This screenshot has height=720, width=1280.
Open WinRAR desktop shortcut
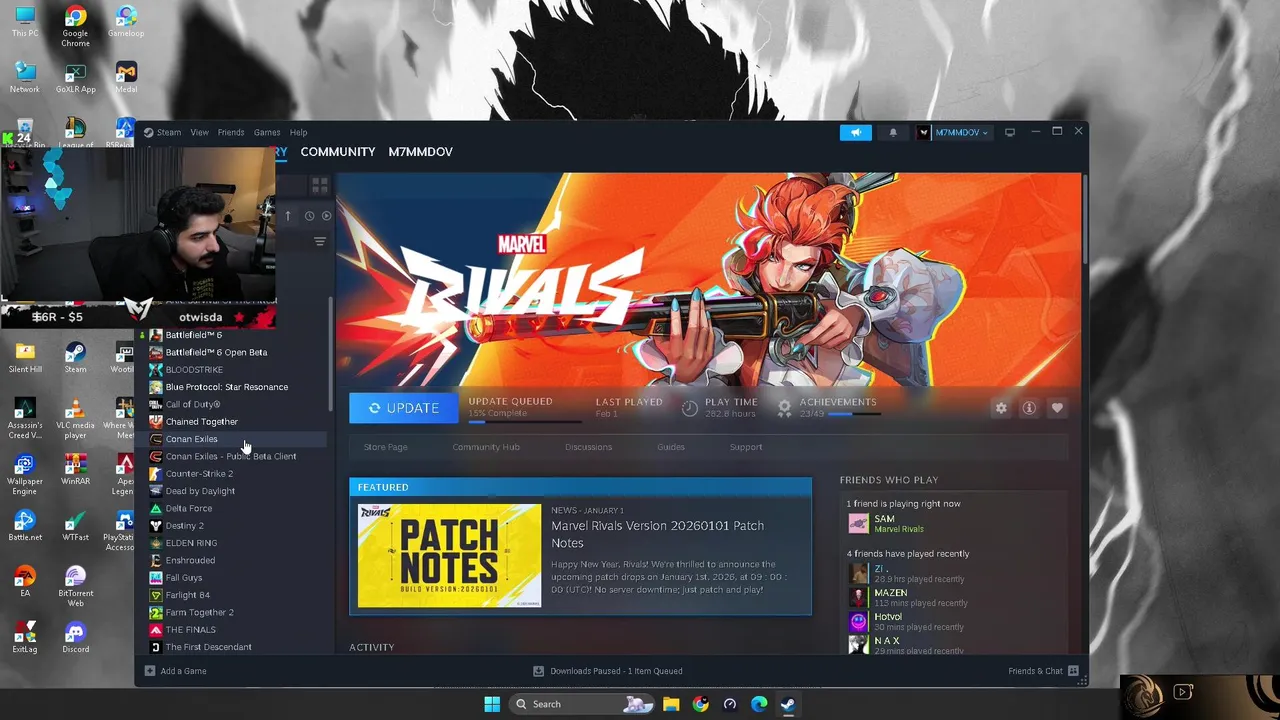coord(75,469)
